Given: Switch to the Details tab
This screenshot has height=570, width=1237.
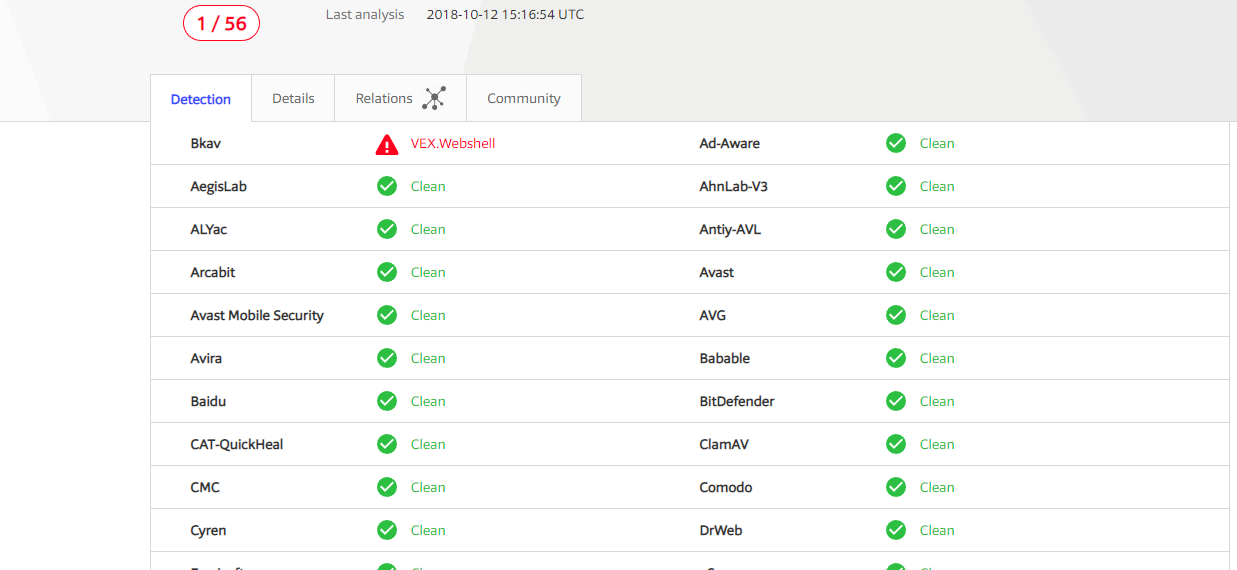Looking at the screenshot, I should [293, 98].
